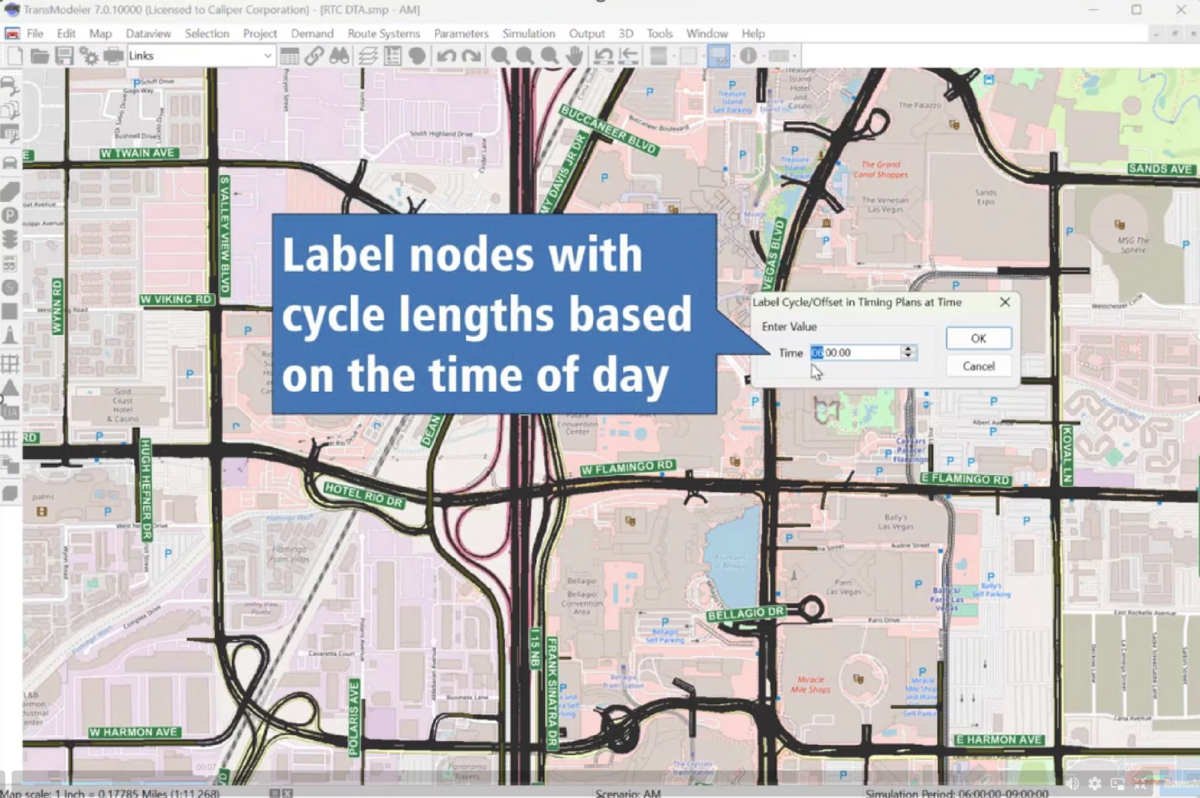Open the Window menu
This screenshot has height=798, width=1200.
tap(707, 33)
